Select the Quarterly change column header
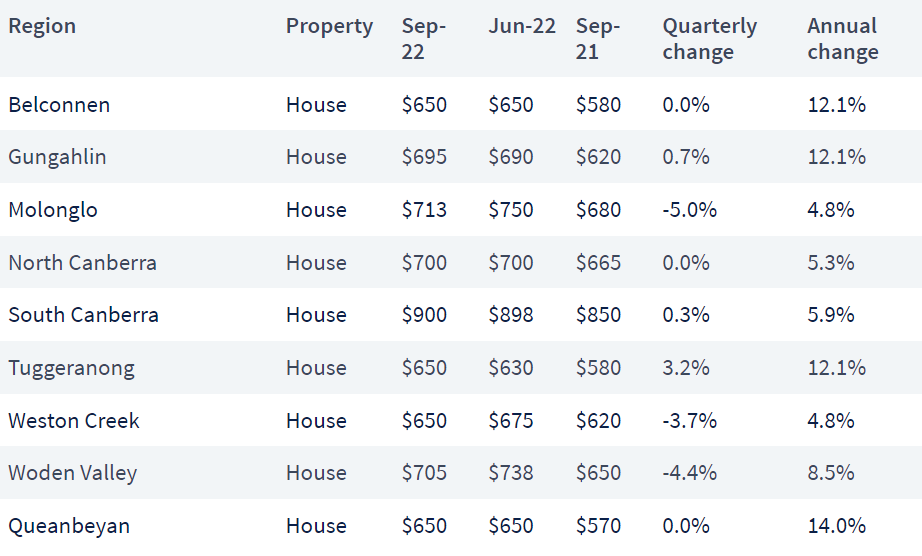This screenshot has width=922, height=556. pos(710,39)
